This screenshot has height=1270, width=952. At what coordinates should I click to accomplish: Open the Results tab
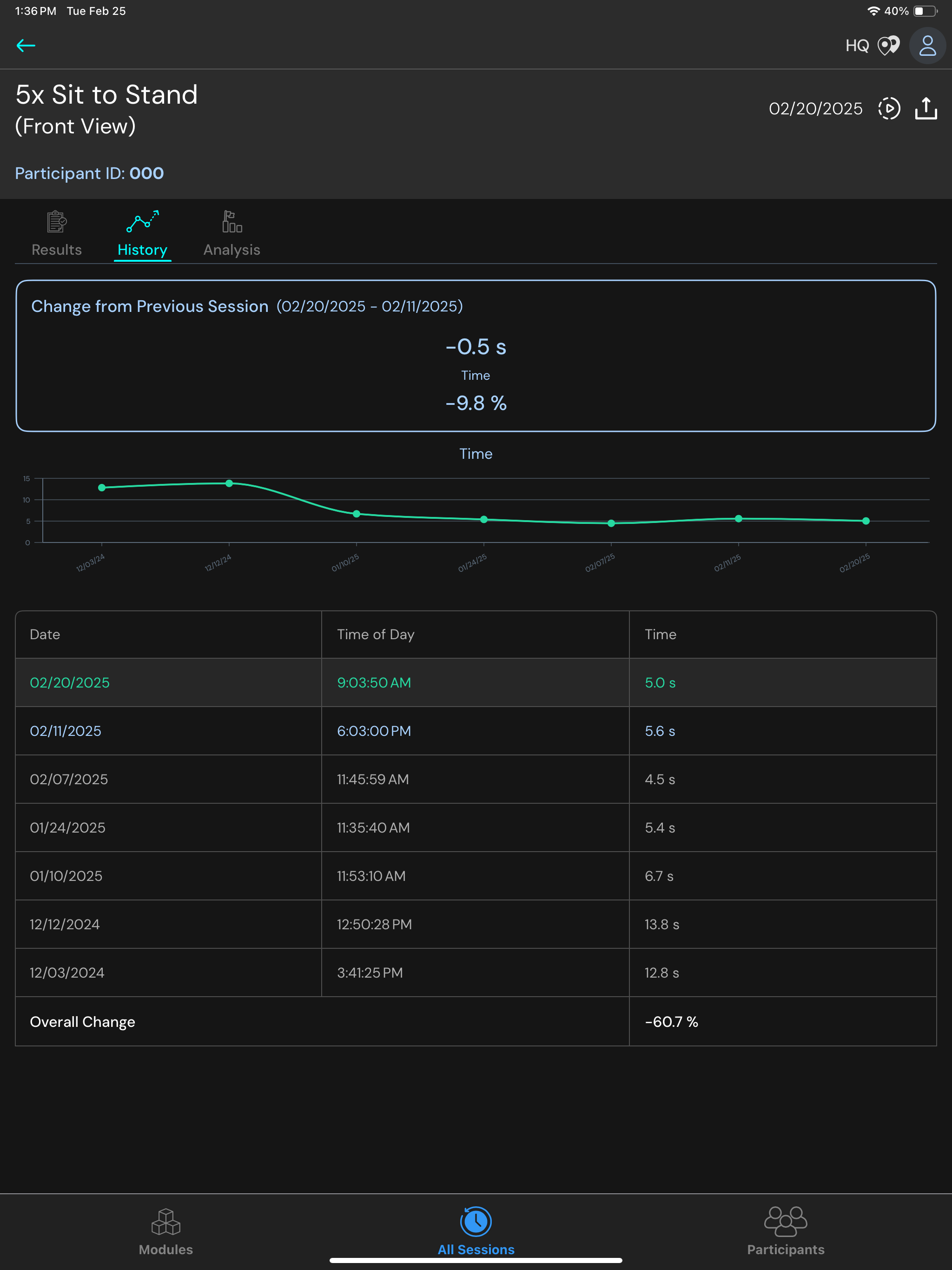pyautogui.click(x=56, y=234)
